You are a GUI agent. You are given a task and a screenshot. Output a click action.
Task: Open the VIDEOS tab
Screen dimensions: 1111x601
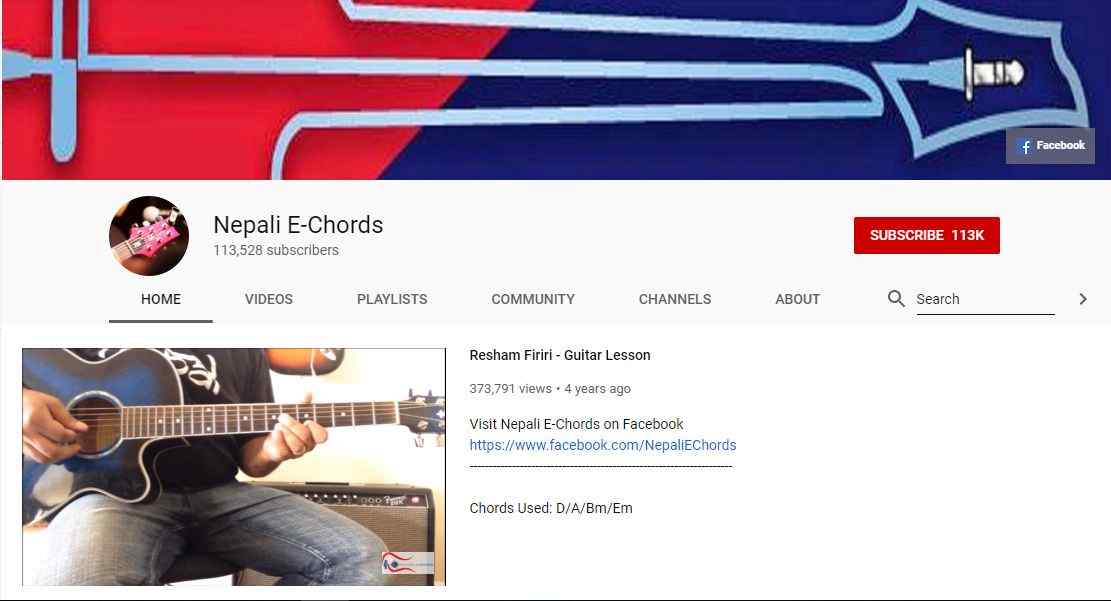click(x=269, y=299)
